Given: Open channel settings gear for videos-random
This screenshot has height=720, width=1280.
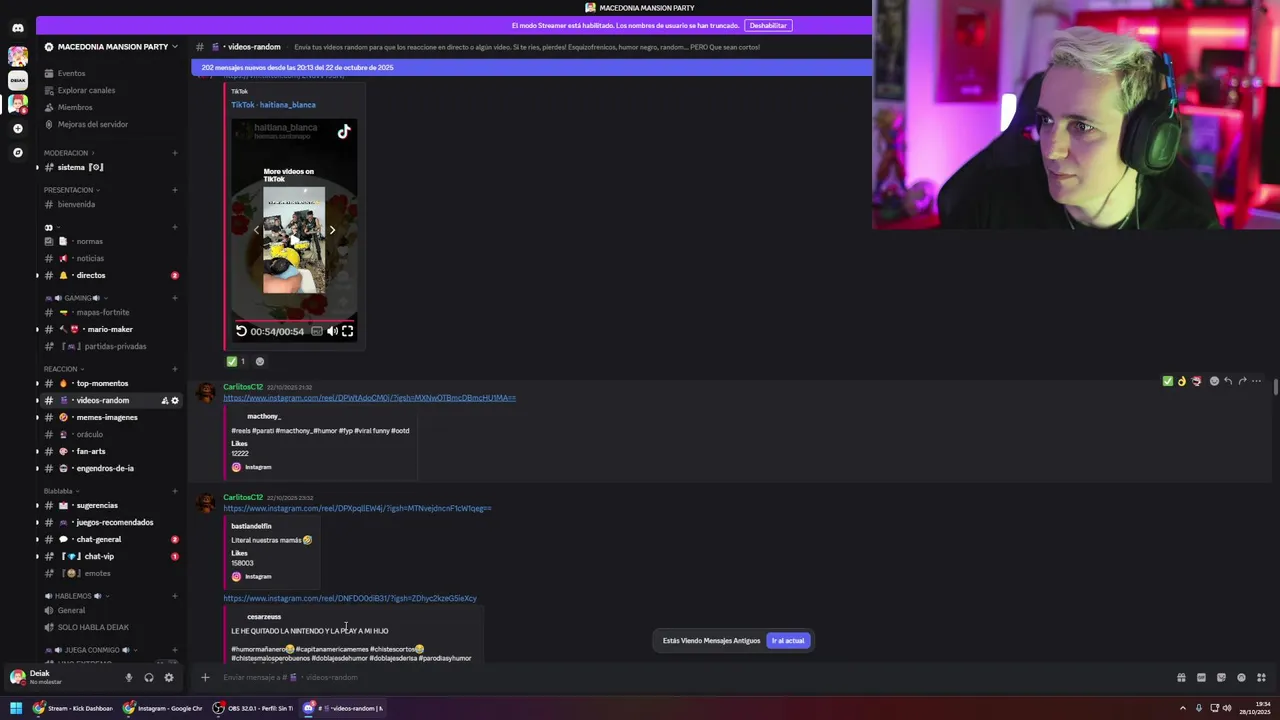Looking at the screenshot, I should point(175,400).
